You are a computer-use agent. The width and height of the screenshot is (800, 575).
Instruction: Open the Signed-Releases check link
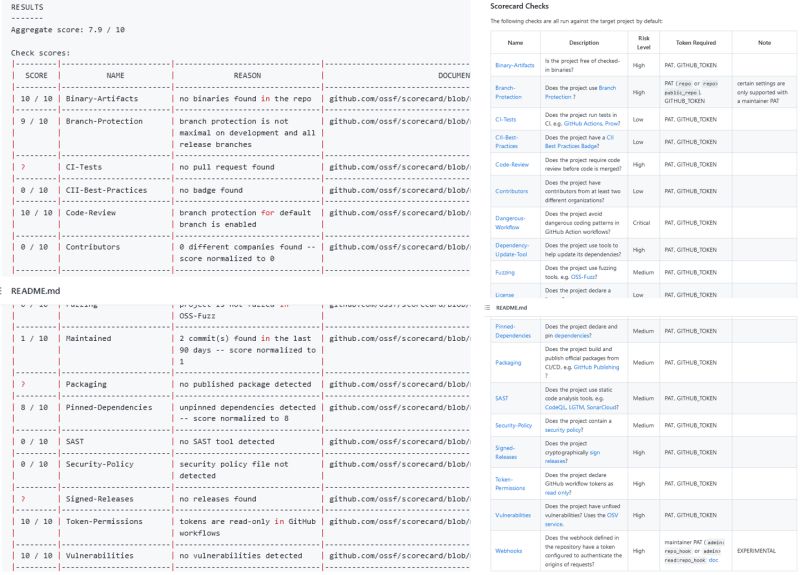(x=506, y=453)
